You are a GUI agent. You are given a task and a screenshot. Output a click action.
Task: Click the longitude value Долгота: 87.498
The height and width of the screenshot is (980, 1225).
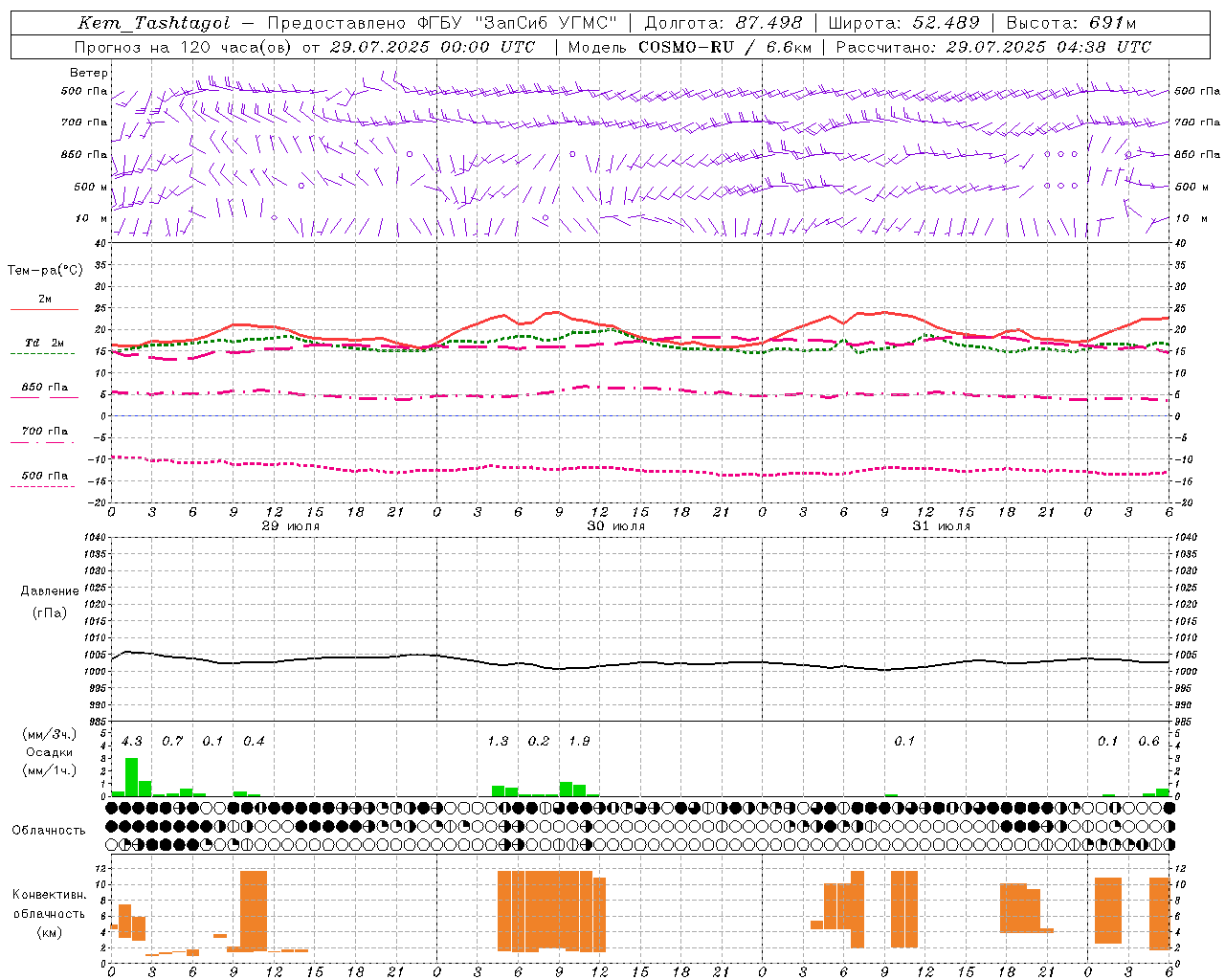point(724,23)
